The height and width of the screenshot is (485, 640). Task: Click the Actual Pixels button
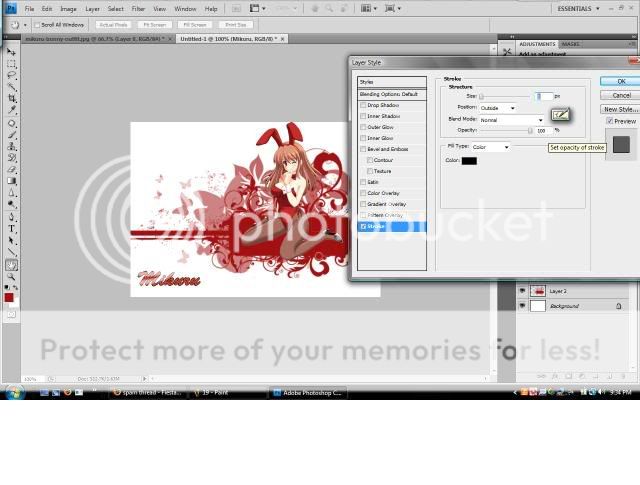113,25
